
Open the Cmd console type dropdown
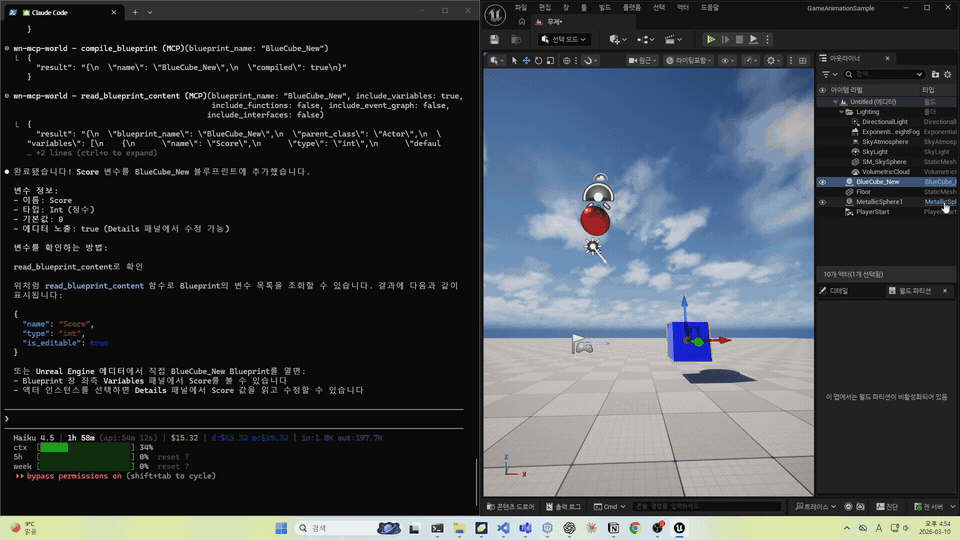pos(610,506)
